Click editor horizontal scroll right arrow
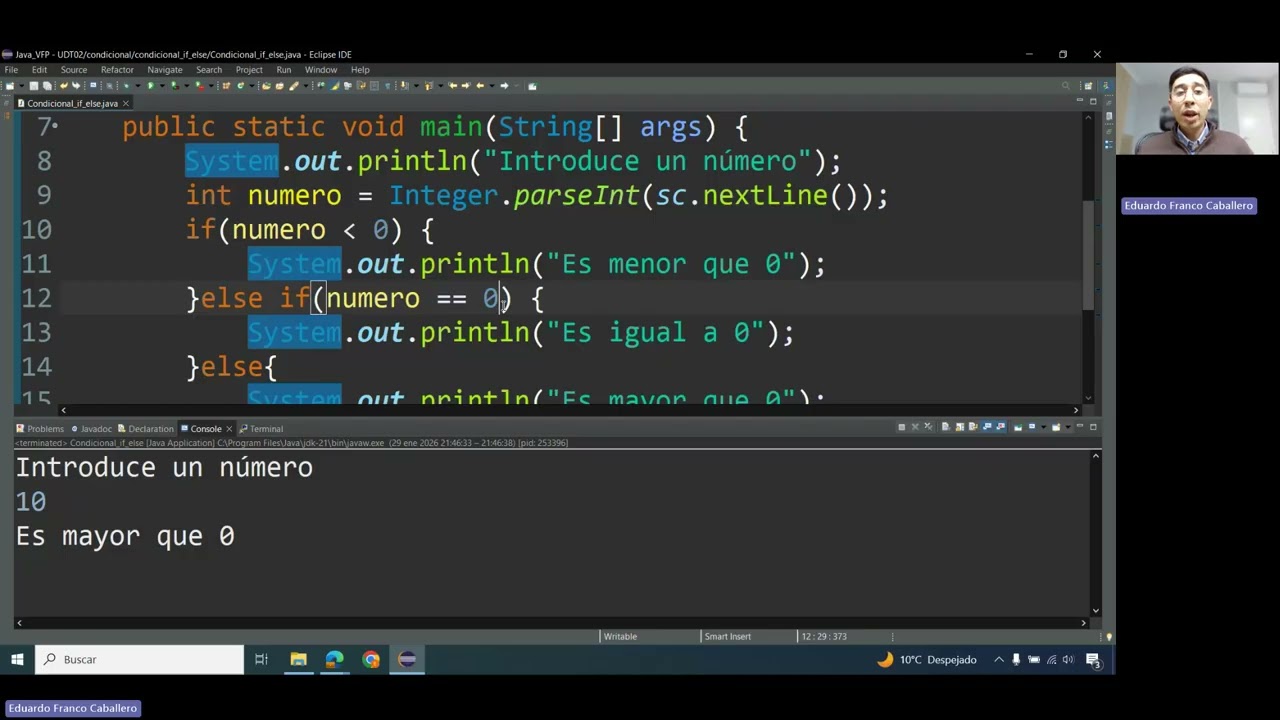Viewport: 1280px width, 720px height. point(1076,409)
